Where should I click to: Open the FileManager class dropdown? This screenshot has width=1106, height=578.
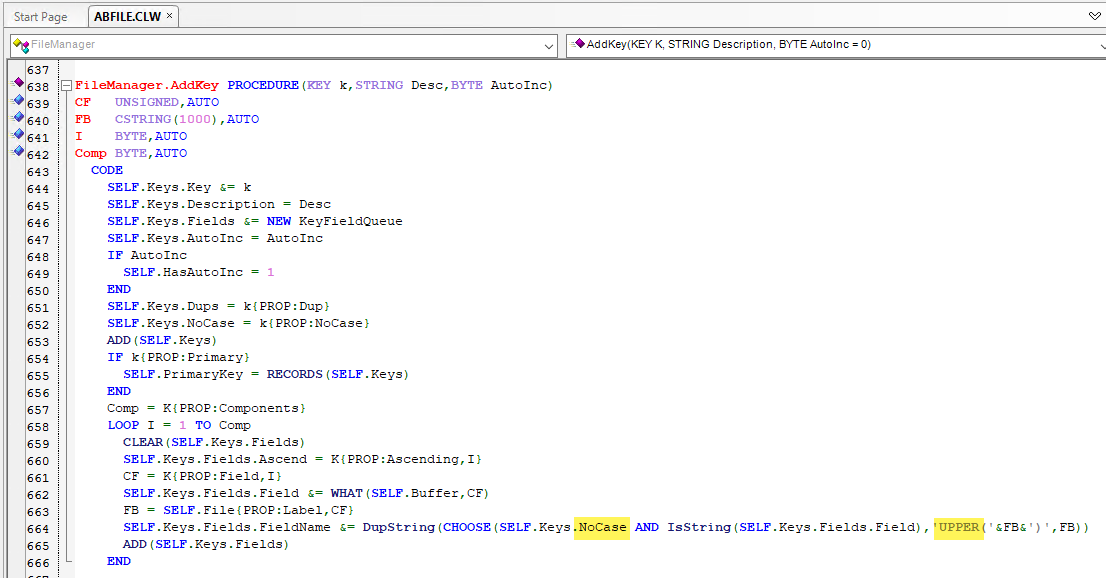click(x=548, y=46)
